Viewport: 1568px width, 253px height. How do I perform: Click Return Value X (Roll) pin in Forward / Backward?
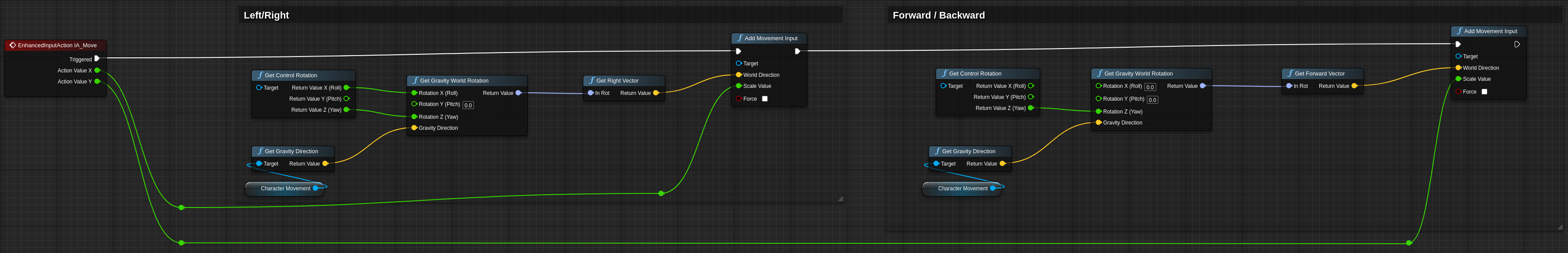coord(1030,86)
